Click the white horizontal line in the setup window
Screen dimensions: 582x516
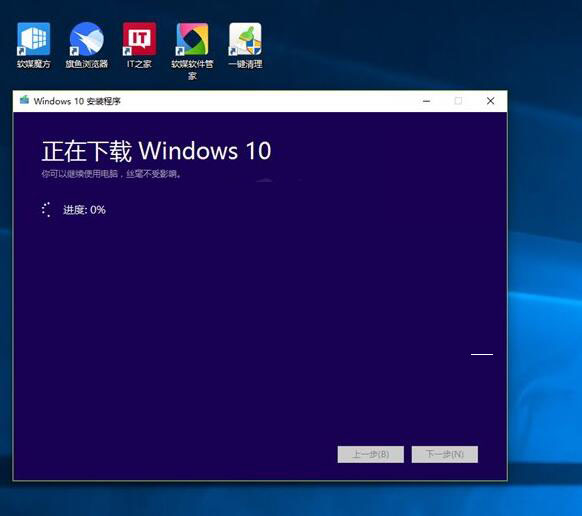tap(482, 355)
